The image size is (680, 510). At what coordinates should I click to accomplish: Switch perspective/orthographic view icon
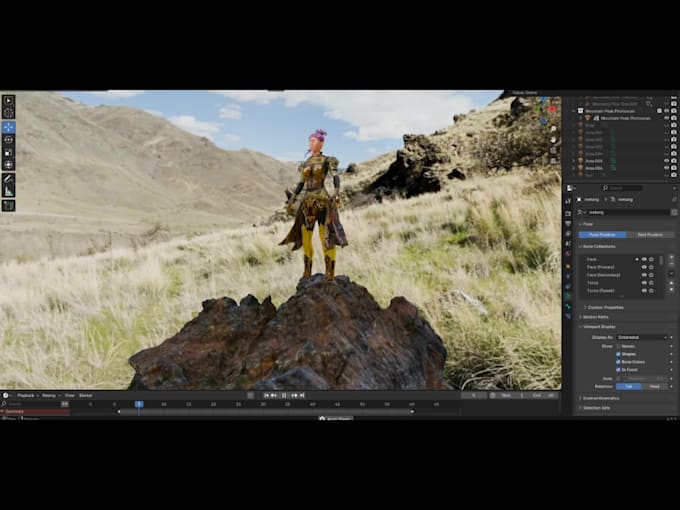pos(553,161)
